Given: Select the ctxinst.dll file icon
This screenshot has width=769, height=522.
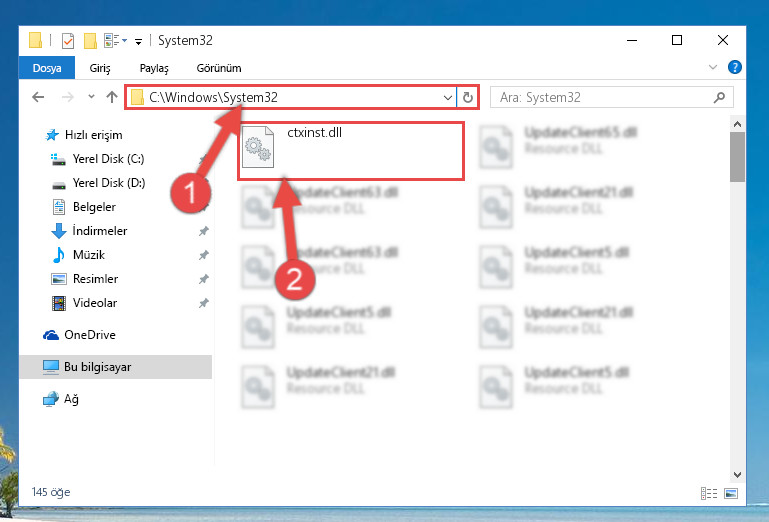Looking at the screenshot, I should 258,147.
